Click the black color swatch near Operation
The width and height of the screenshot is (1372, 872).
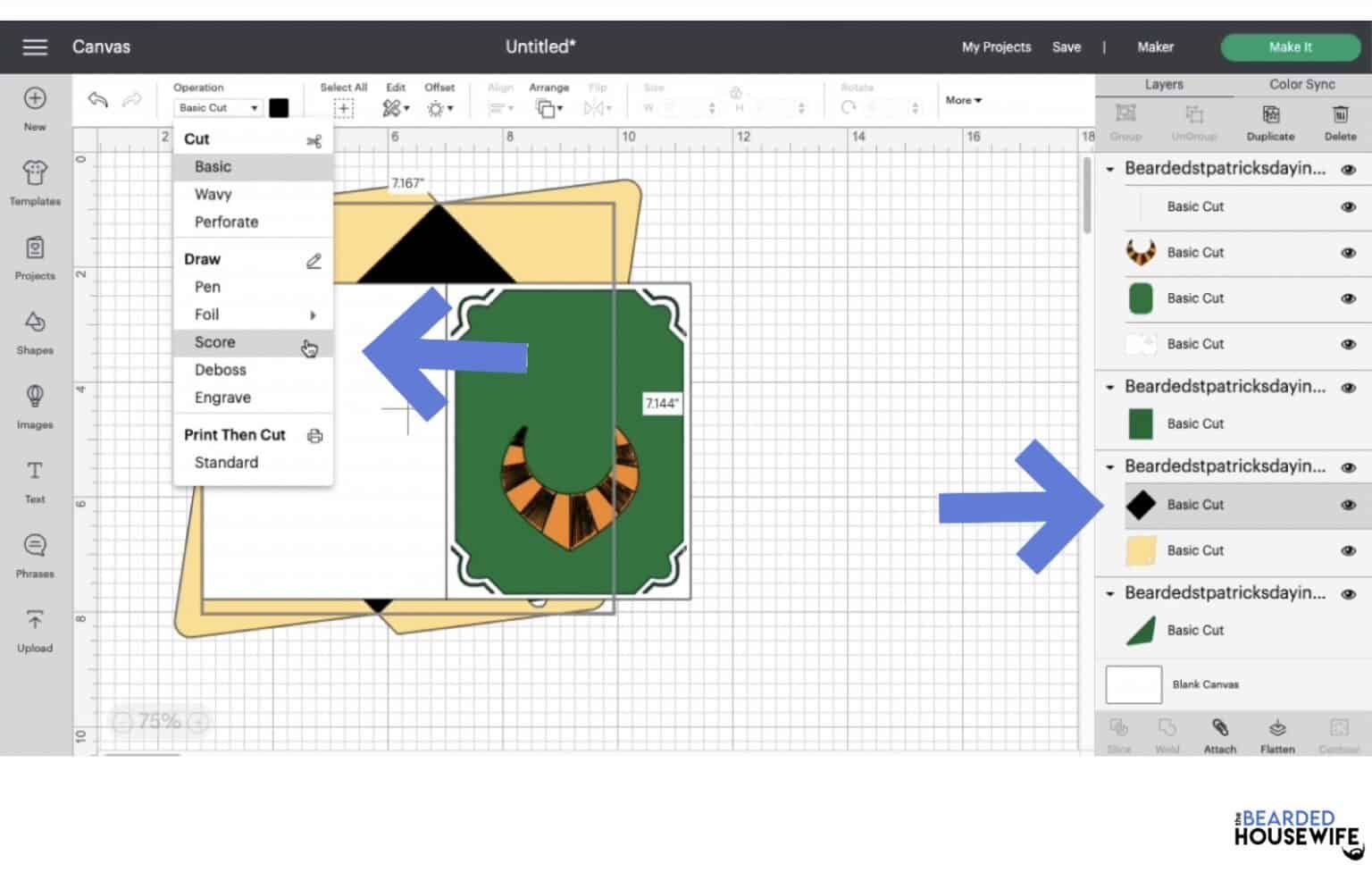coord(280,107)
